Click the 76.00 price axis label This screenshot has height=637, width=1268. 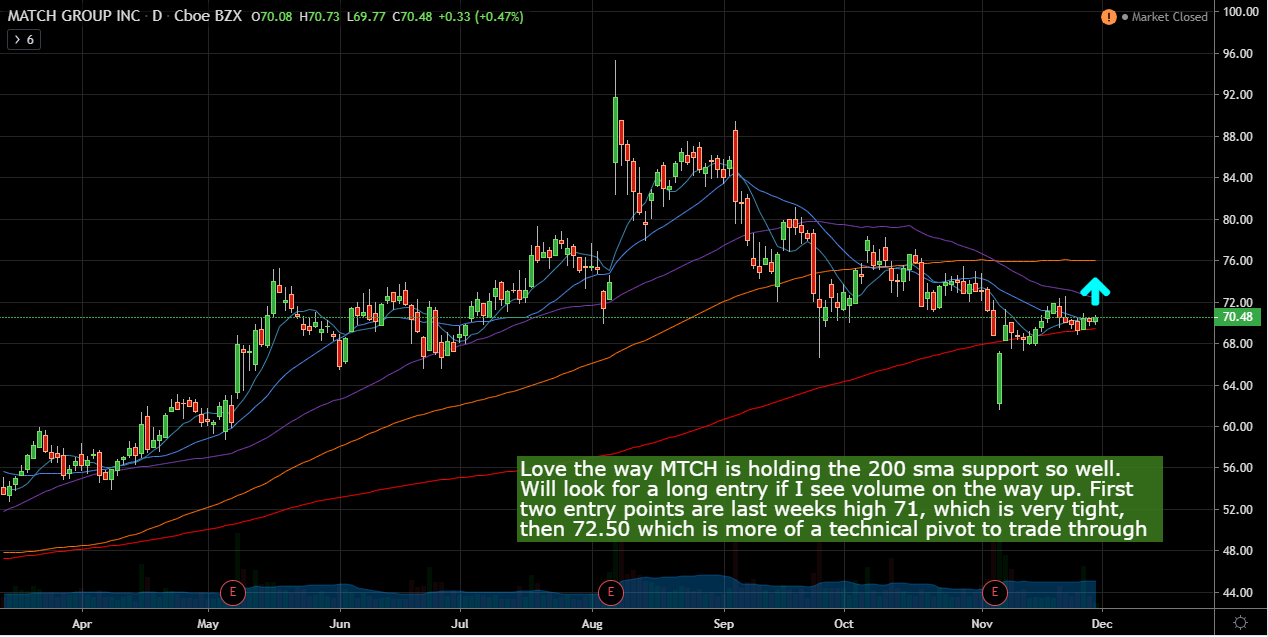pos(1240,261)
